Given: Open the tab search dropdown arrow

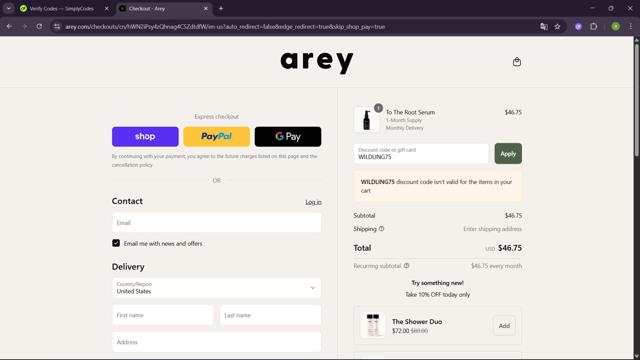Looking at the screenshot, I should 9,8.
